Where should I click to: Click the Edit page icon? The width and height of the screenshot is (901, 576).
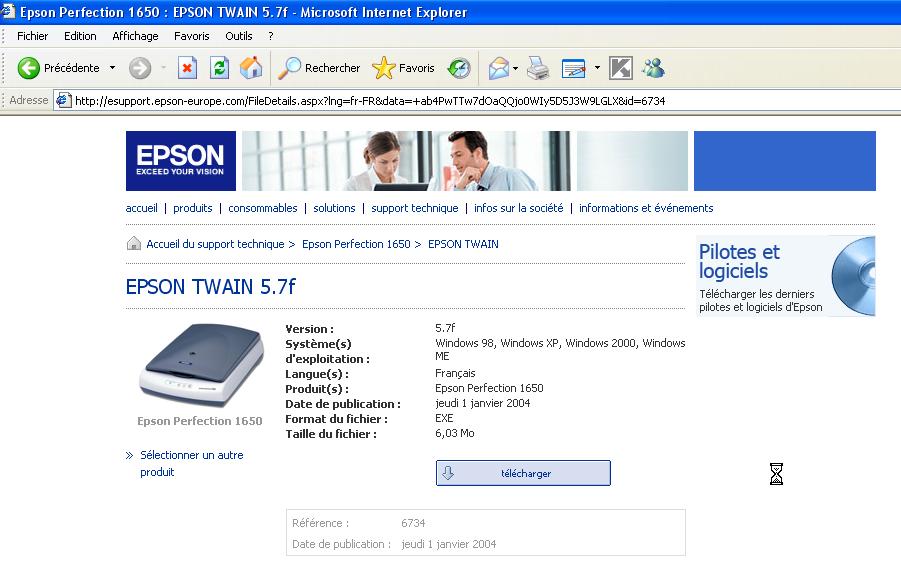(x=573, y=68)
